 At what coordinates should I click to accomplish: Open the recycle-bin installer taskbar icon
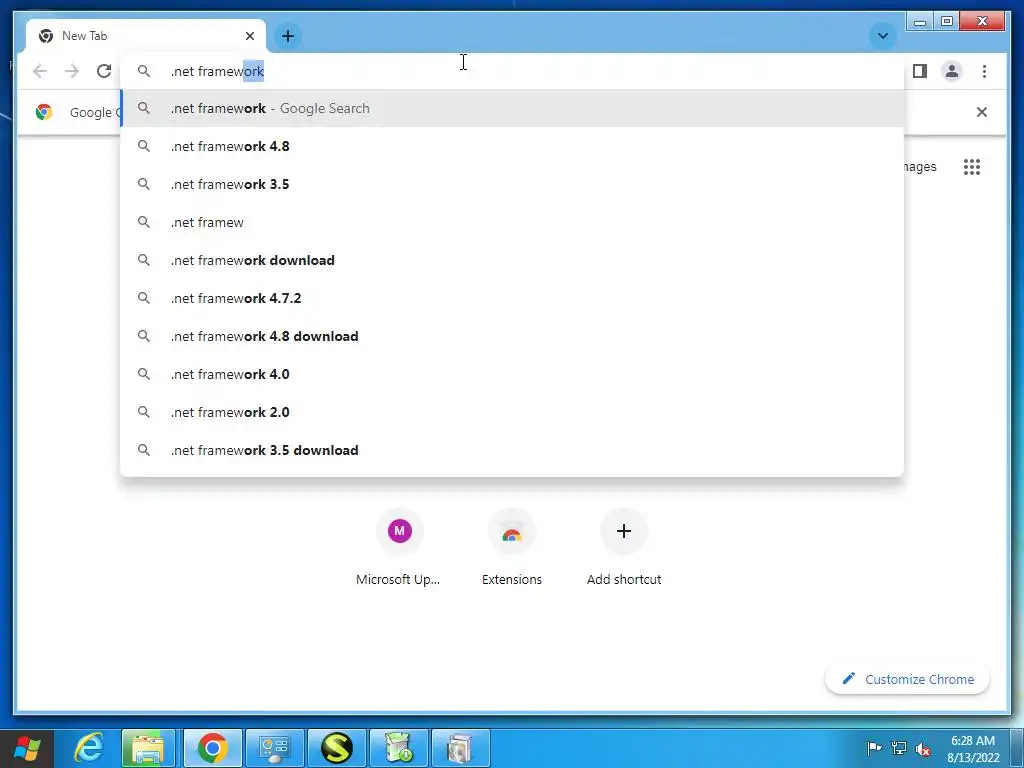click(399, 748)
